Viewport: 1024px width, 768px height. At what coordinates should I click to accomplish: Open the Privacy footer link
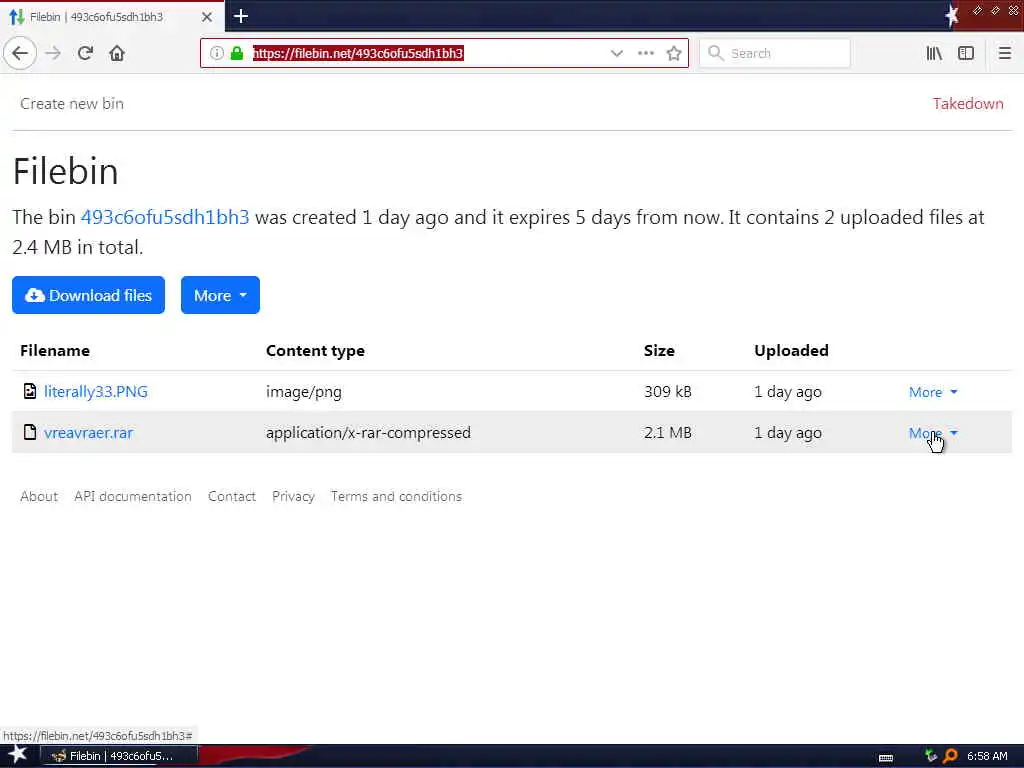pos(293,496)
